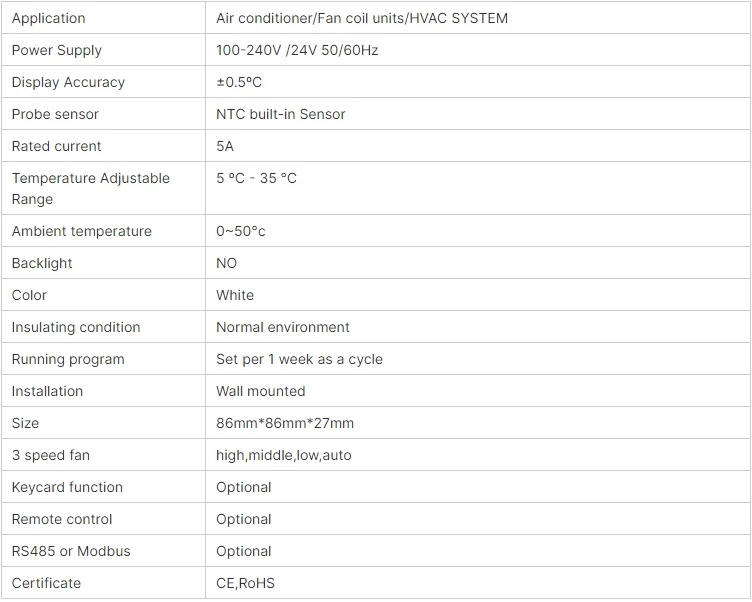The image size is (752, 602).
Task: Click the "Backlight" row label
Action: point(42,263)
